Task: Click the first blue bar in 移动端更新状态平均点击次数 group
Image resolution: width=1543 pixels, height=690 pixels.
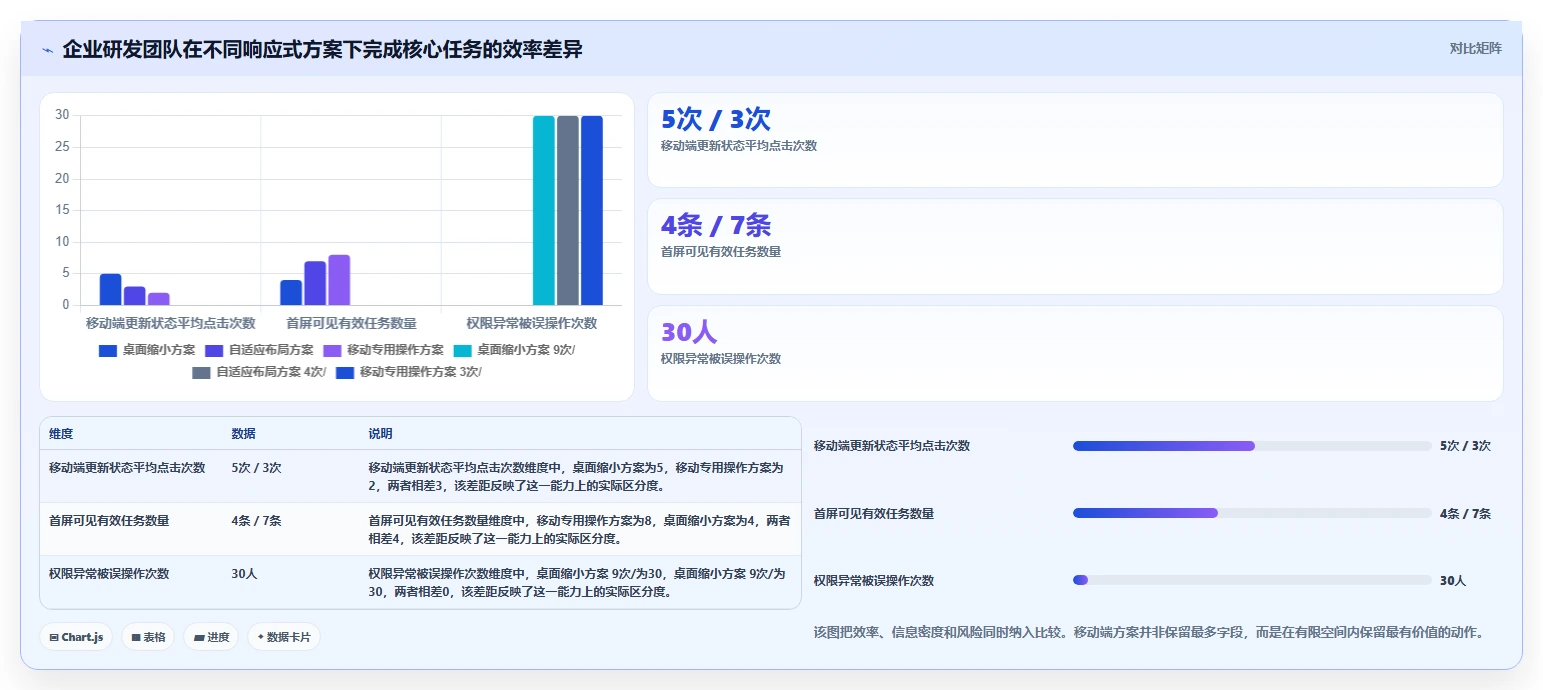Action: 110,289
